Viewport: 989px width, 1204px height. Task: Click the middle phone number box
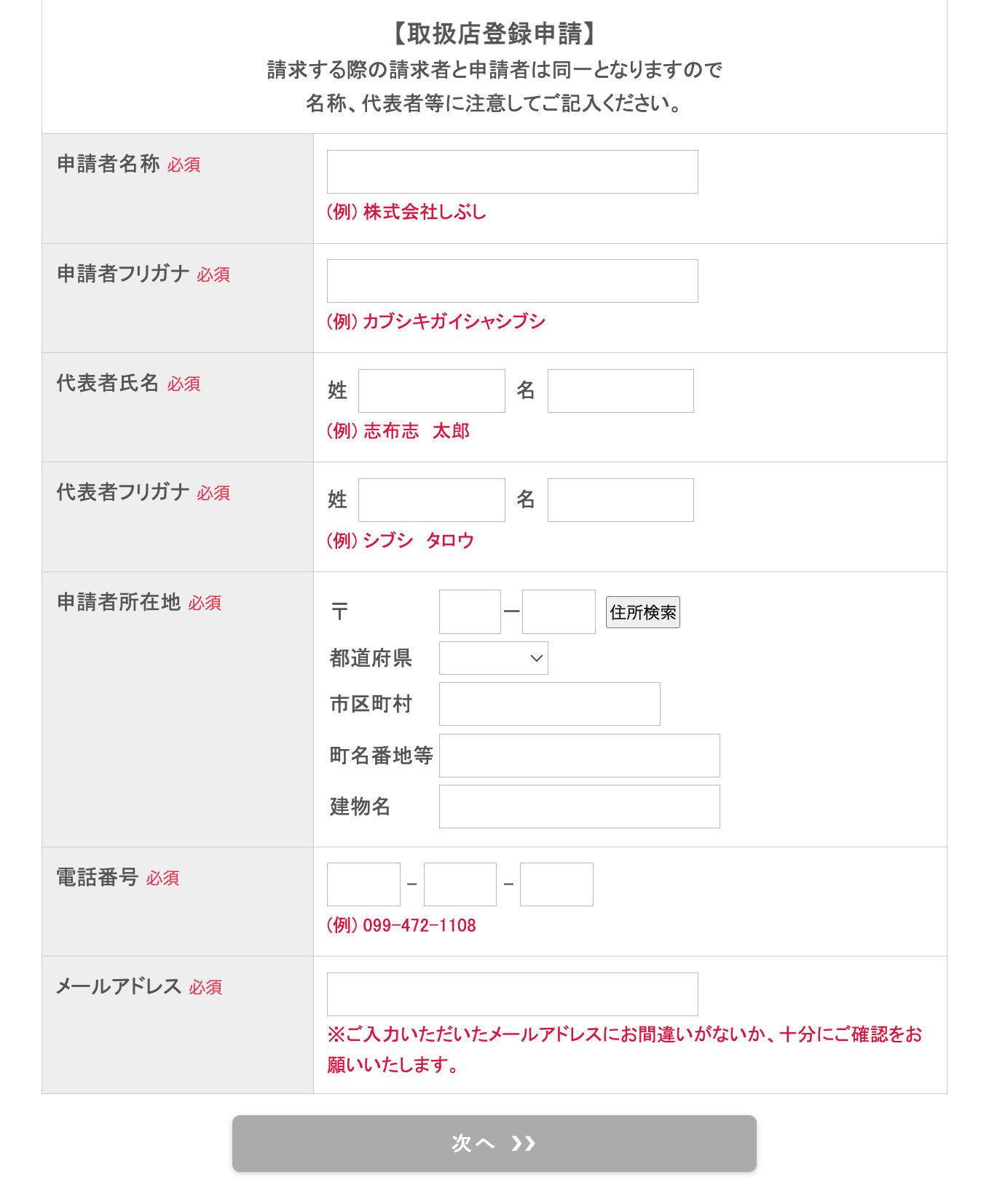pyautogui.click(x=460, y=884)
